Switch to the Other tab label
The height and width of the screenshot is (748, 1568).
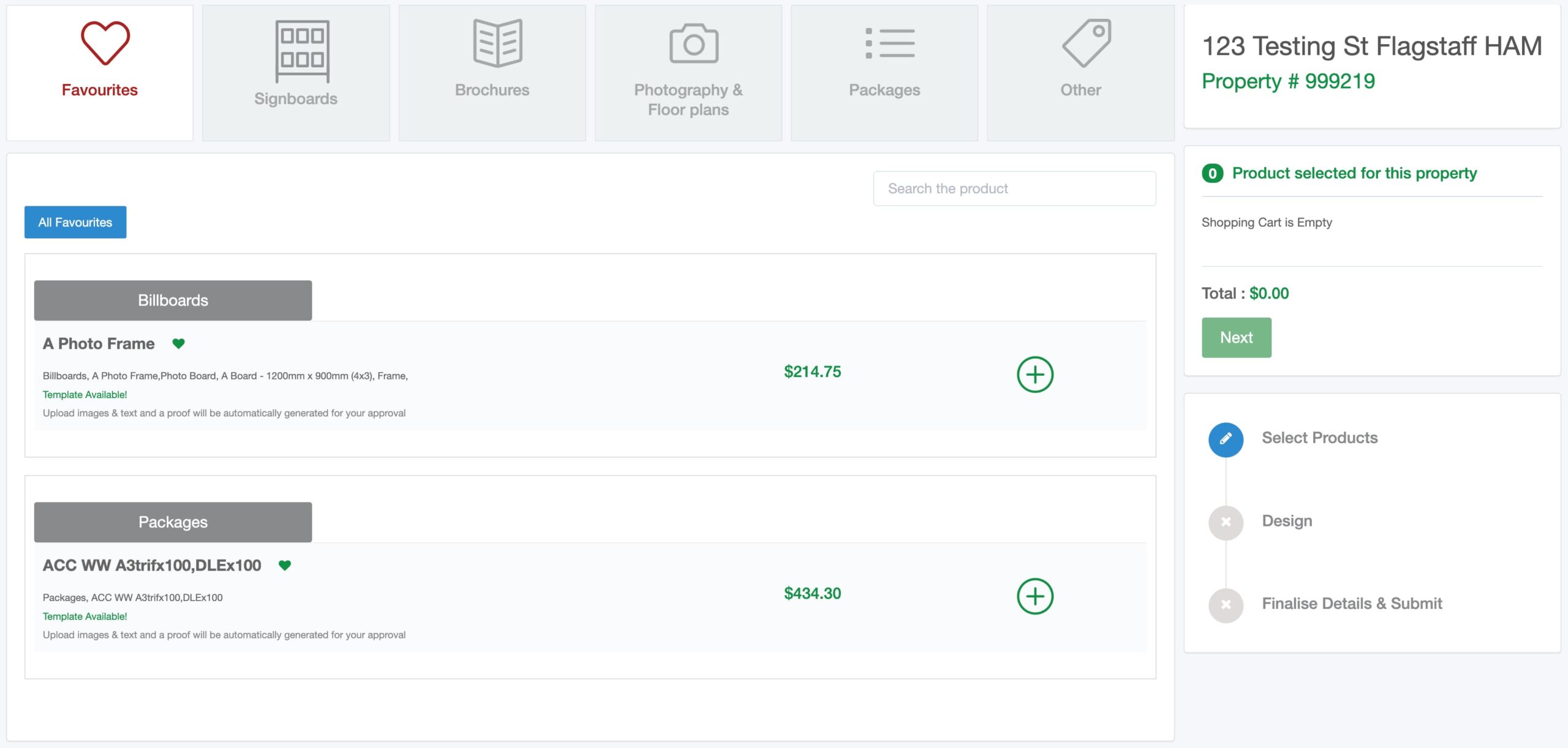tap(1080, 90)
